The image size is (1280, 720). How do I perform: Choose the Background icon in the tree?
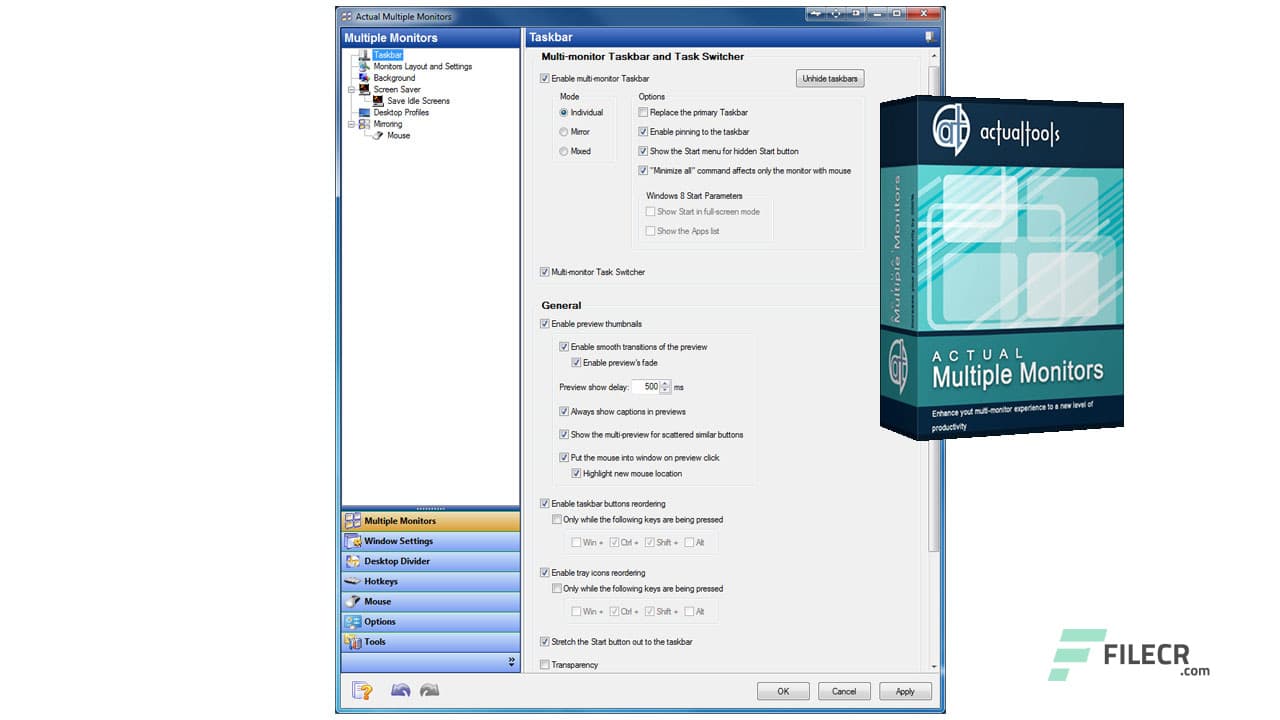tap(364, 78)
